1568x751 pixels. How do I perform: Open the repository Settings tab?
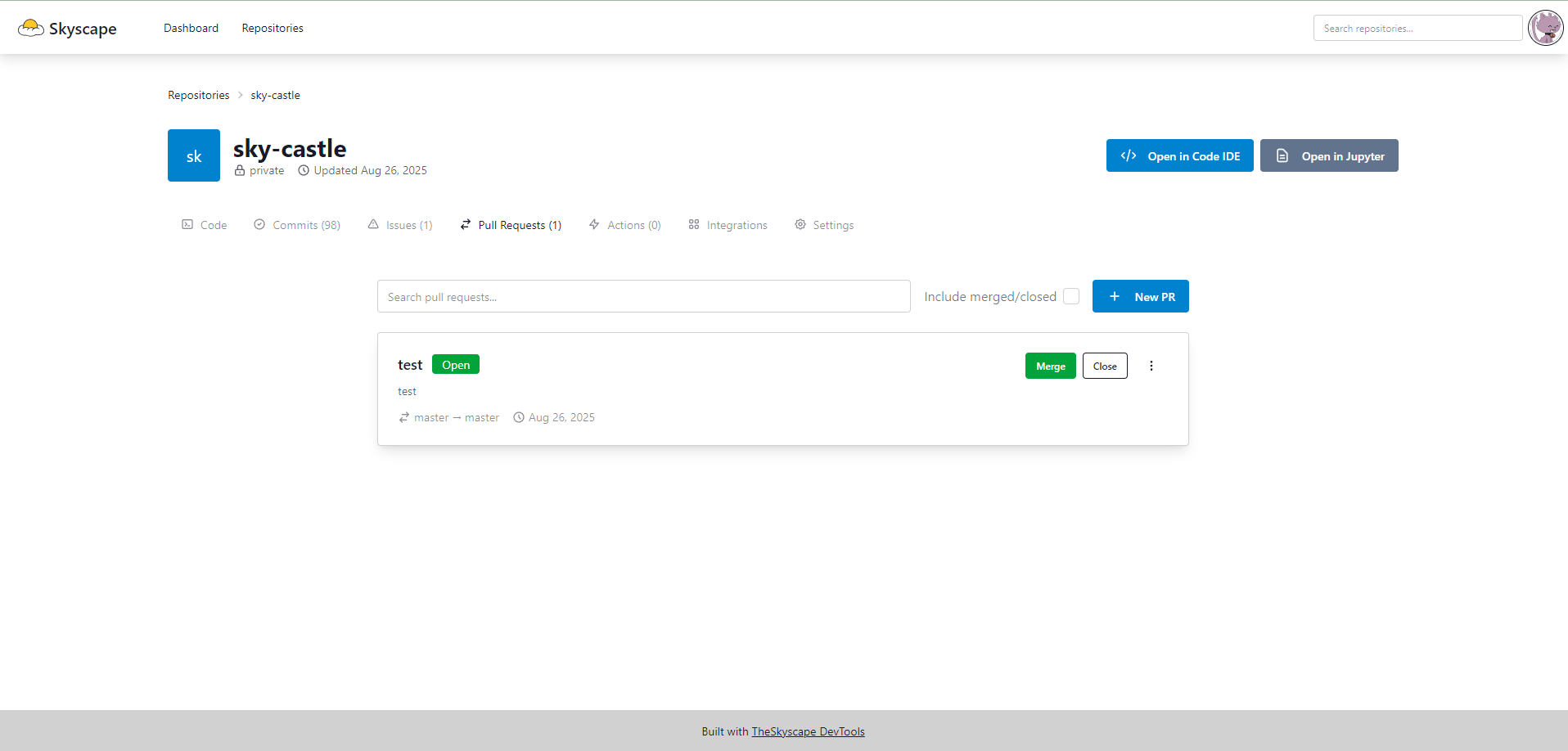click(x=824, y=225)
